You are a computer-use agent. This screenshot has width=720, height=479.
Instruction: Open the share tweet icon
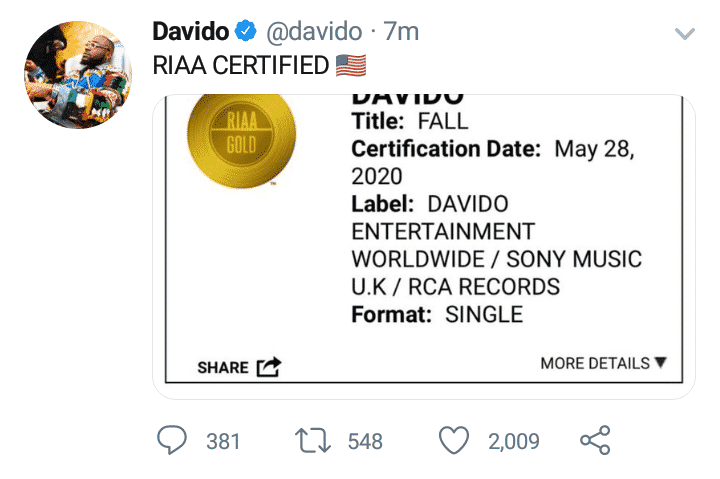pos(594,440)
